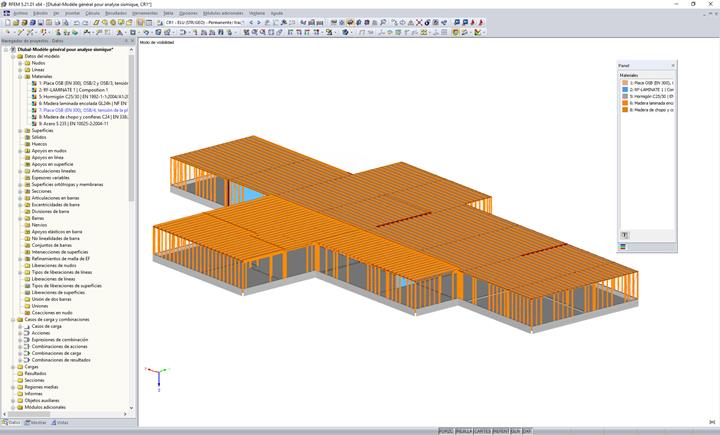
Task: Select Secciones item under Datos del modelo
Action: [41, 192]
